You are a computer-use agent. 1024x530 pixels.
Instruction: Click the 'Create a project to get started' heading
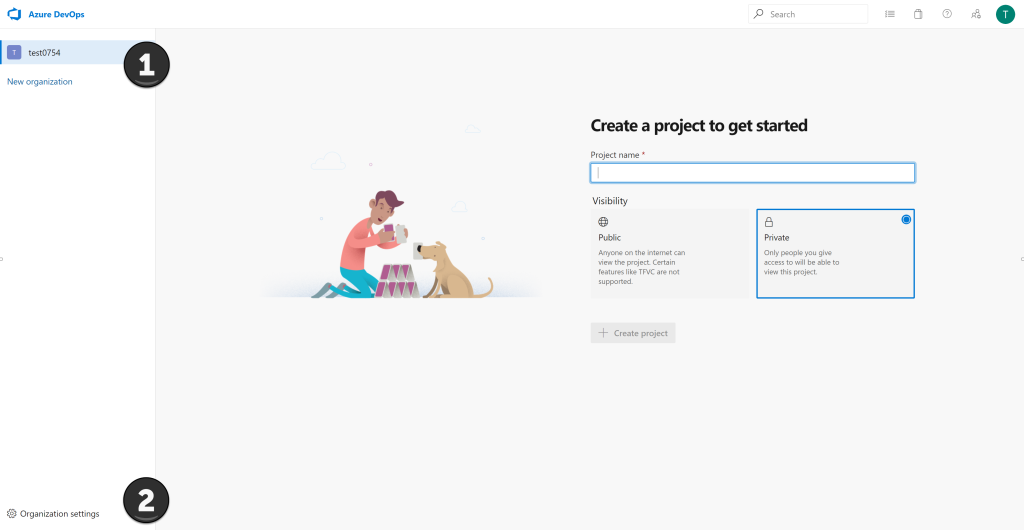(699, 125)
